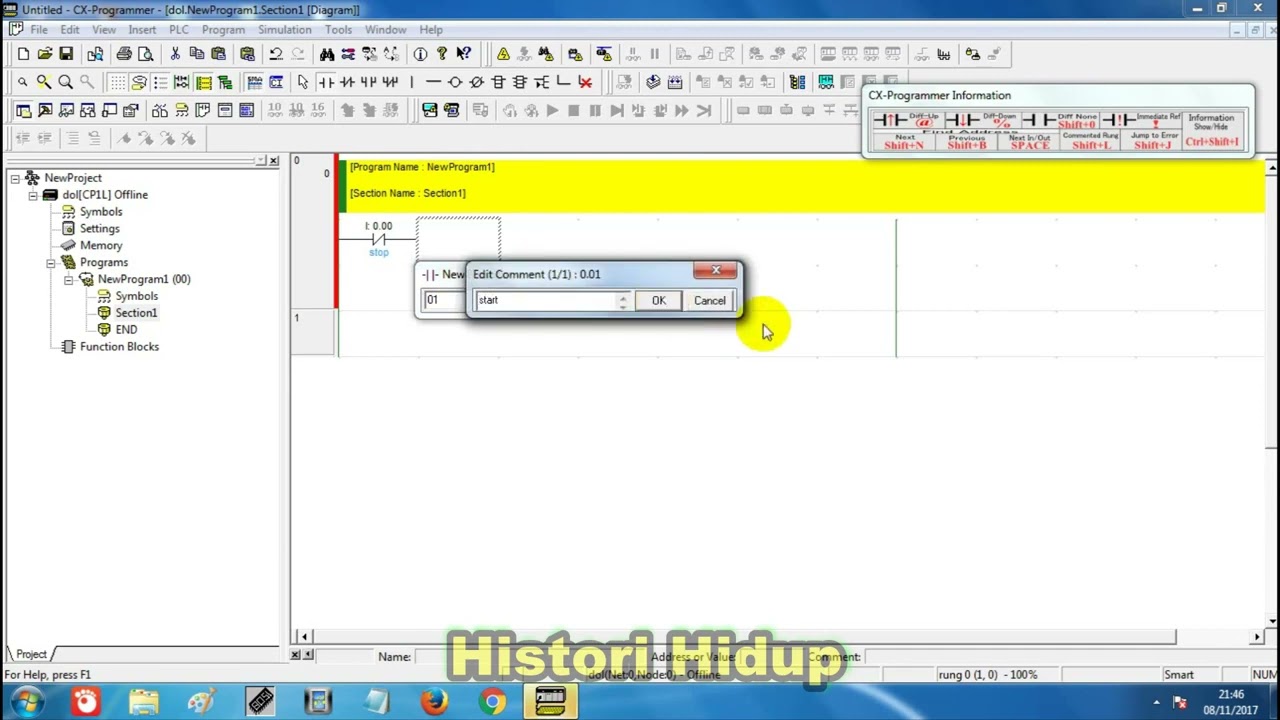Open Find with binoculars icon
The image size is (1280, 720).
pos(327,54)
